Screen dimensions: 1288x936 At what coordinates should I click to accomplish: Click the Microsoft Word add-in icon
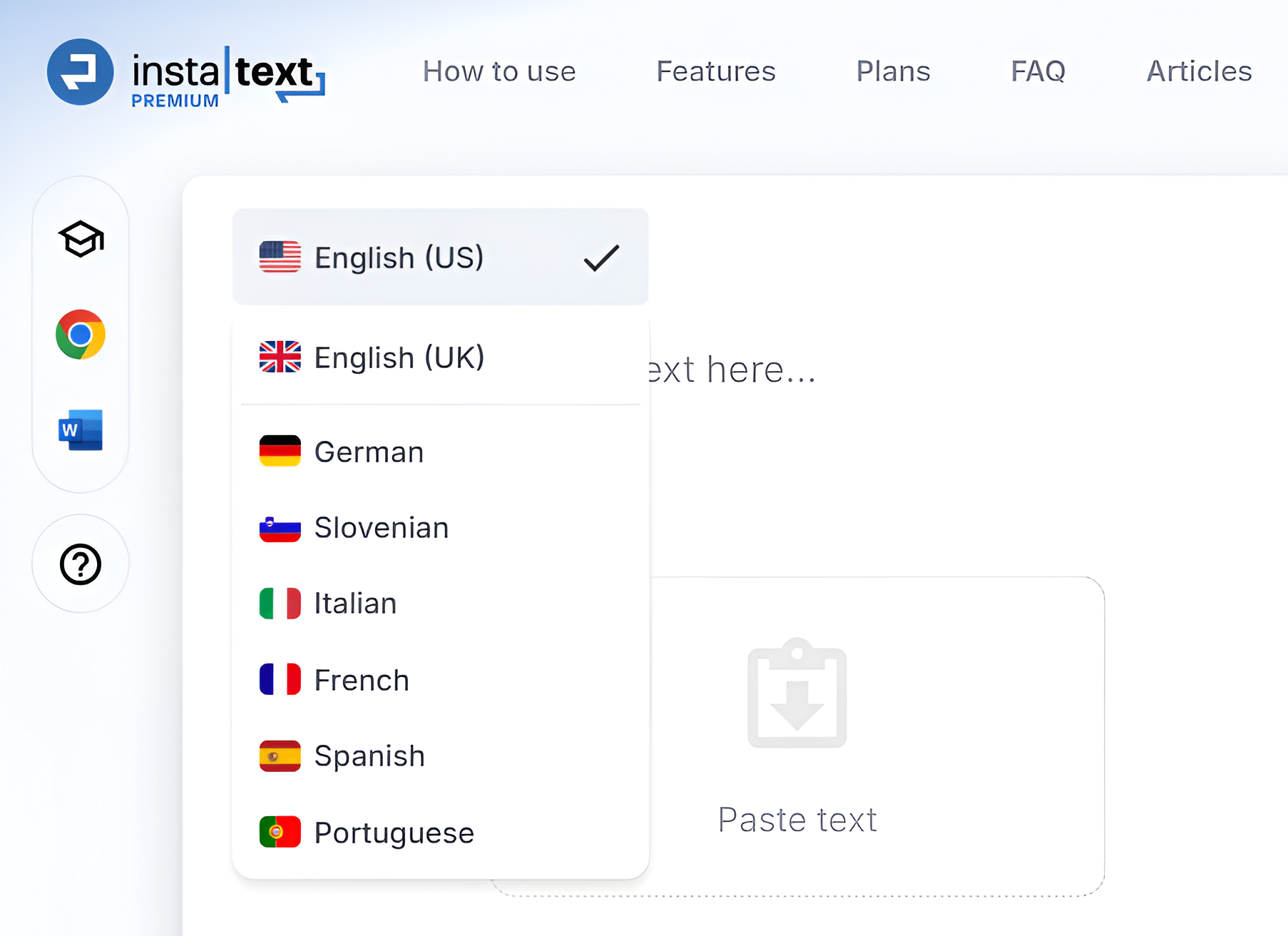click(81, 430)
